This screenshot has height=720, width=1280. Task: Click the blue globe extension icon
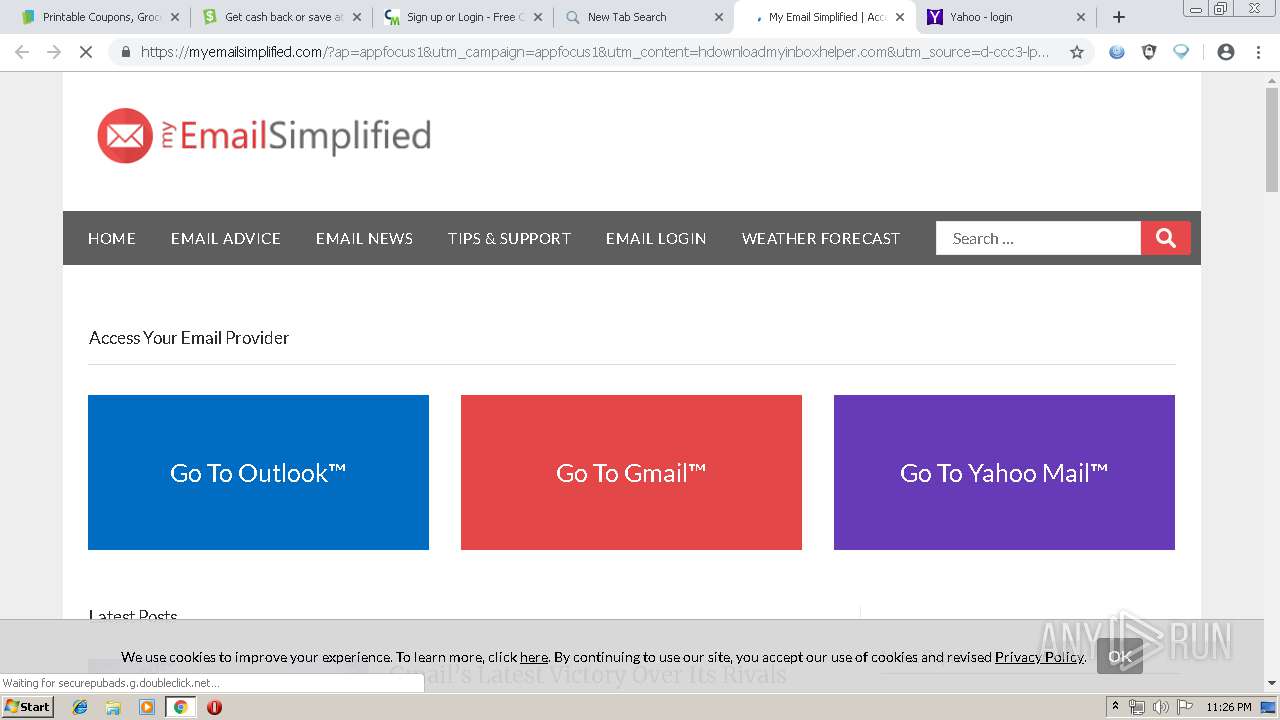pyautogui.click(x=1117, y=52)
